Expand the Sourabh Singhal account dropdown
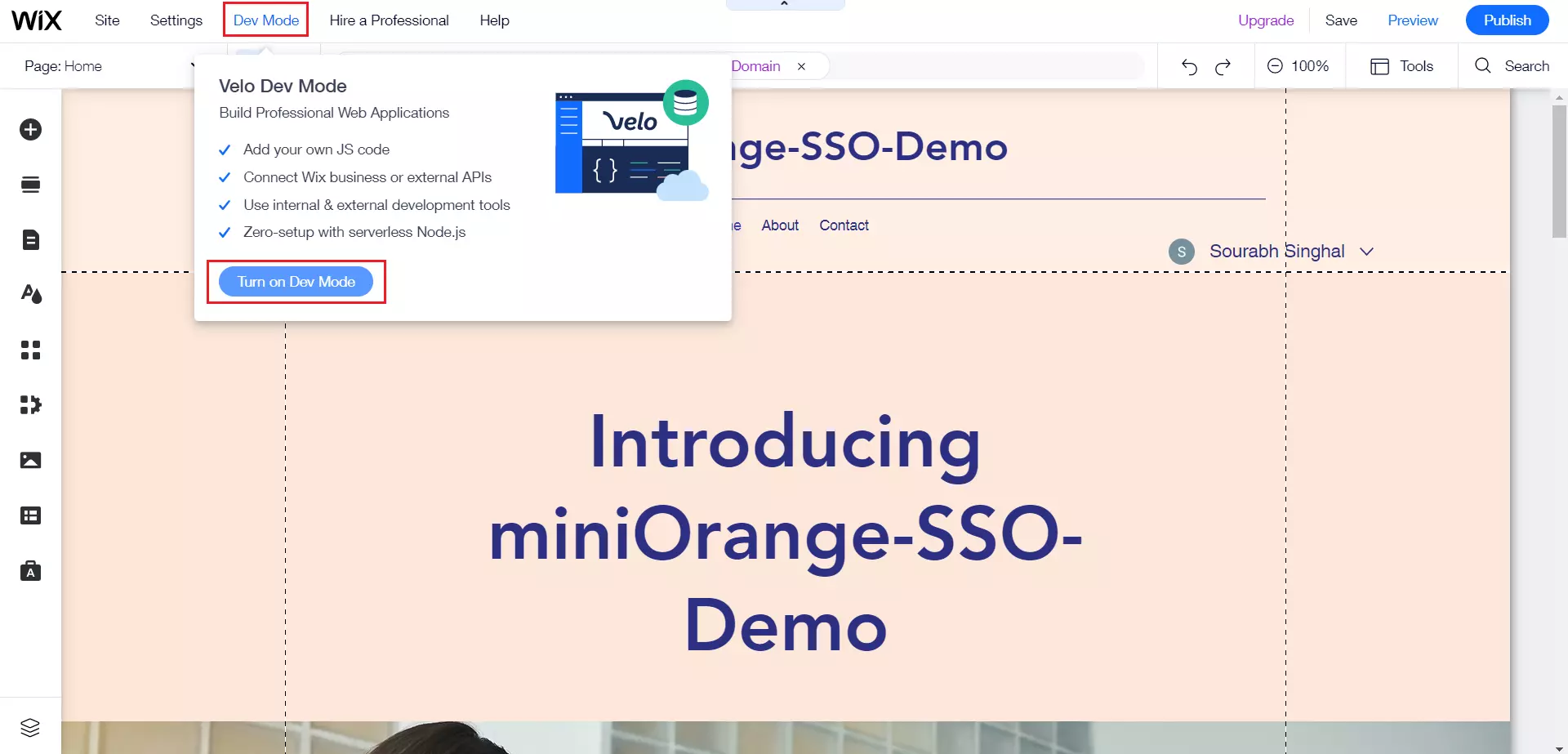The height and width of the screenshot is (754, 1568). (1368, 251)
